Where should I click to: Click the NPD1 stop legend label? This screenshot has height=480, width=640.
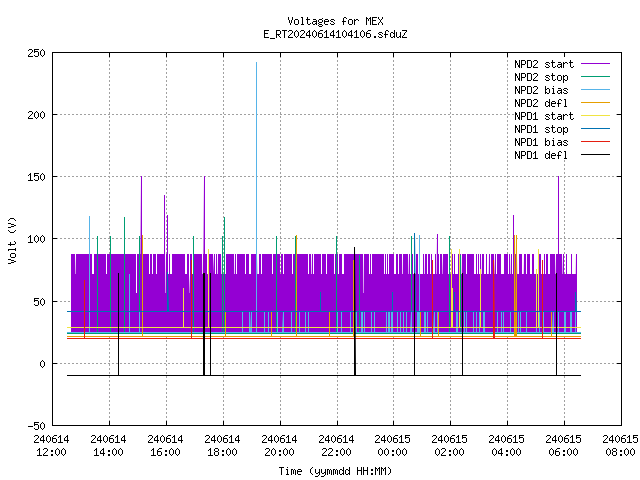tap(541, 129)
